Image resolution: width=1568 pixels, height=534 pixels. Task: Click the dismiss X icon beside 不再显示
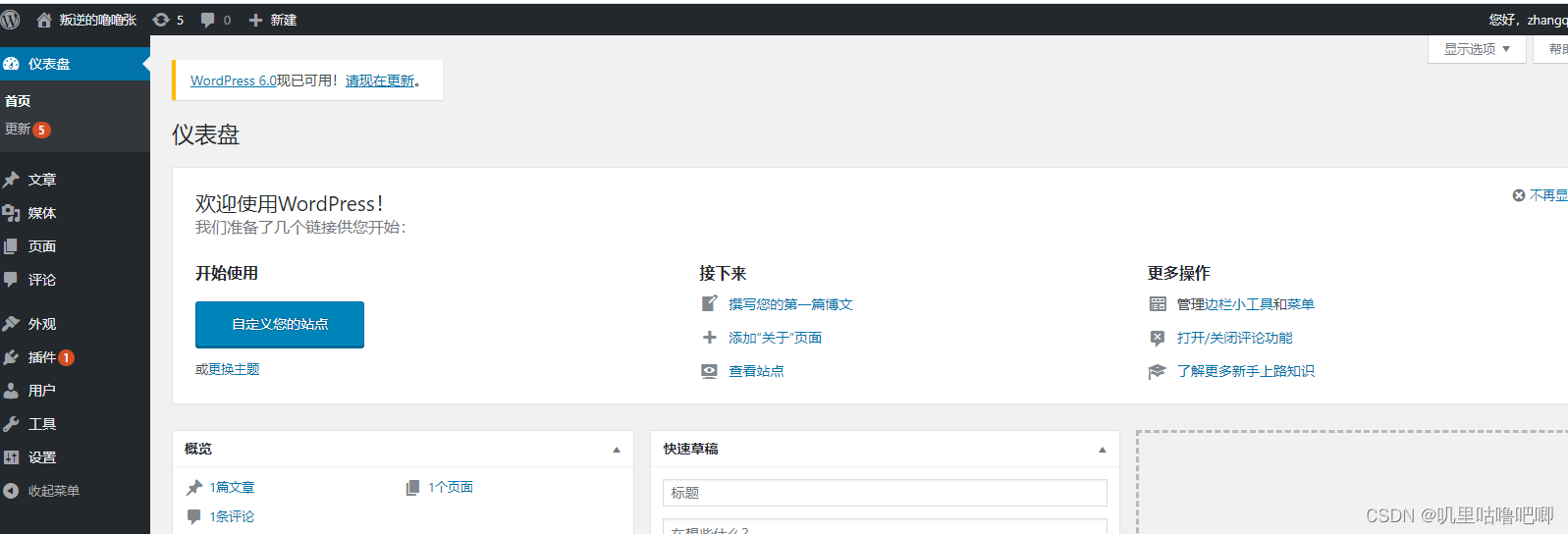click(1519, 195)
